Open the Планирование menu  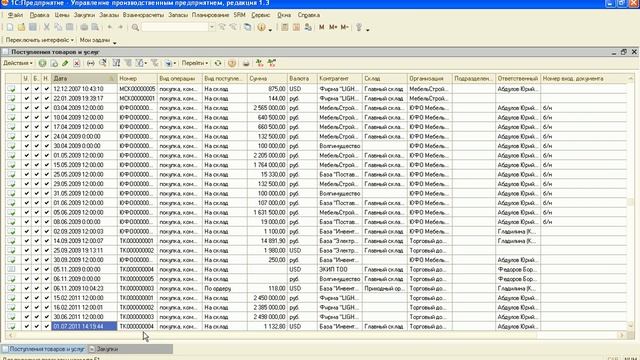[210, 15]
